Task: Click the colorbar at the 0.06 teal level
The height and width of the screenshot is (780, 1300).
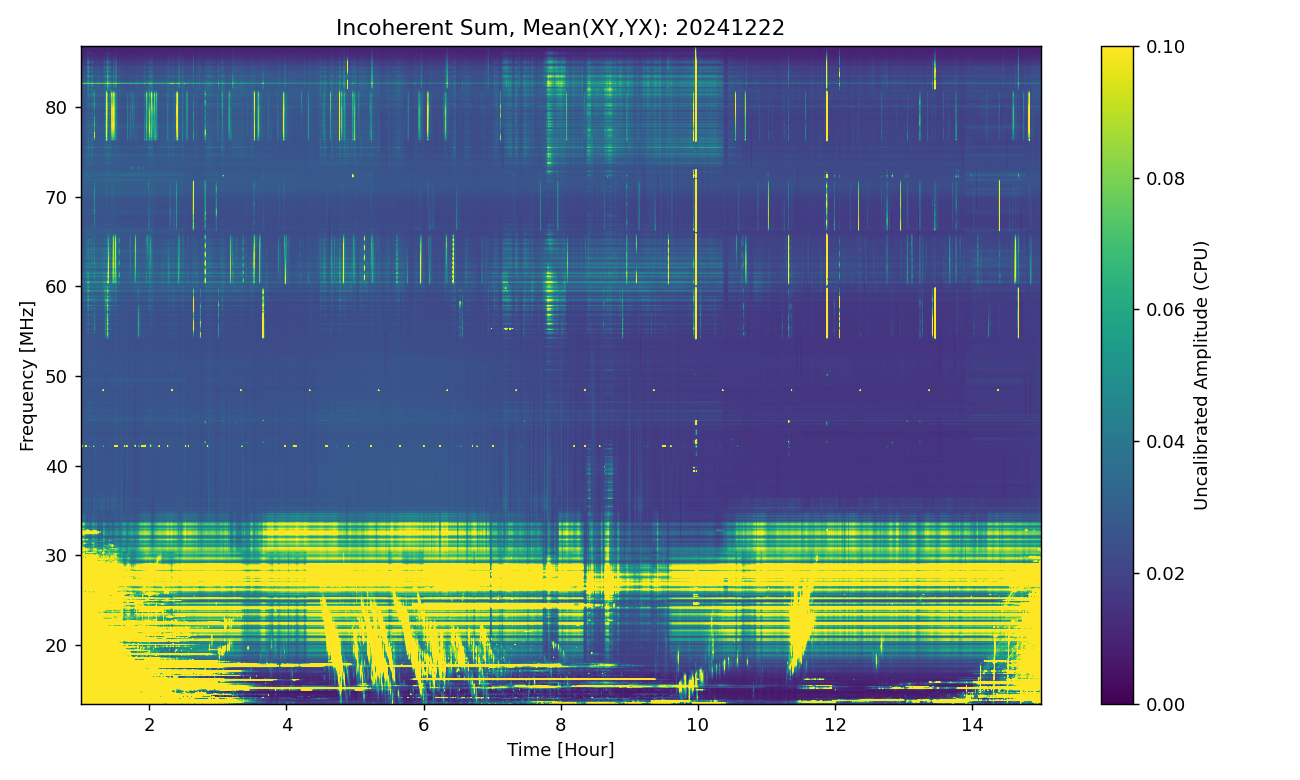Action: pos(1117,310)
